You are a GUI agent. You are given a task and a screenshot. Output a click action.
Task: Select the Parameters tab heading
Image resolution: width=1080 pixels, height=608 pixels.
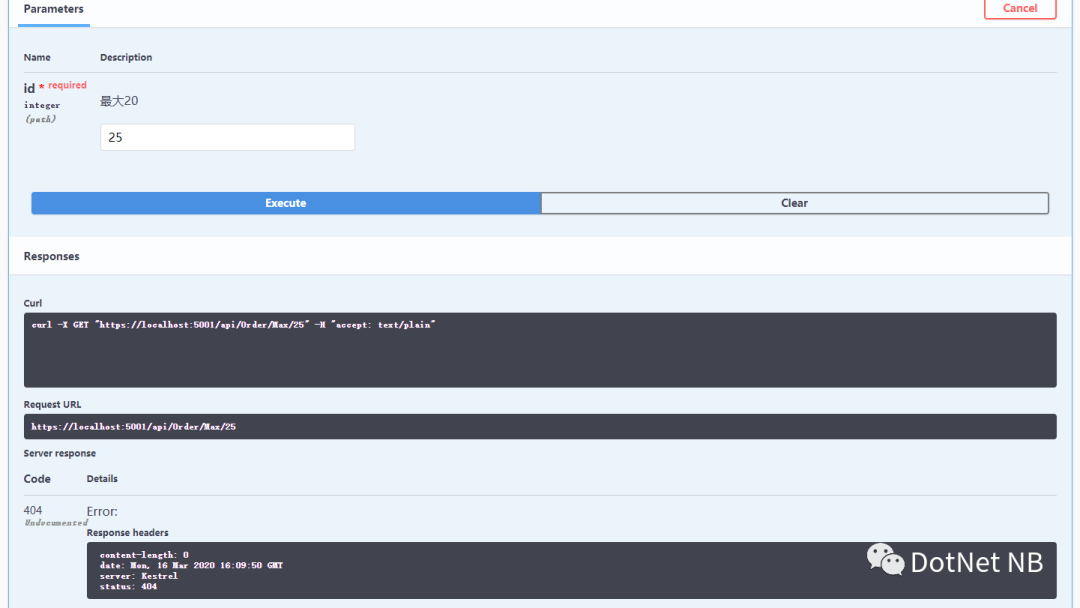point(54,9)
